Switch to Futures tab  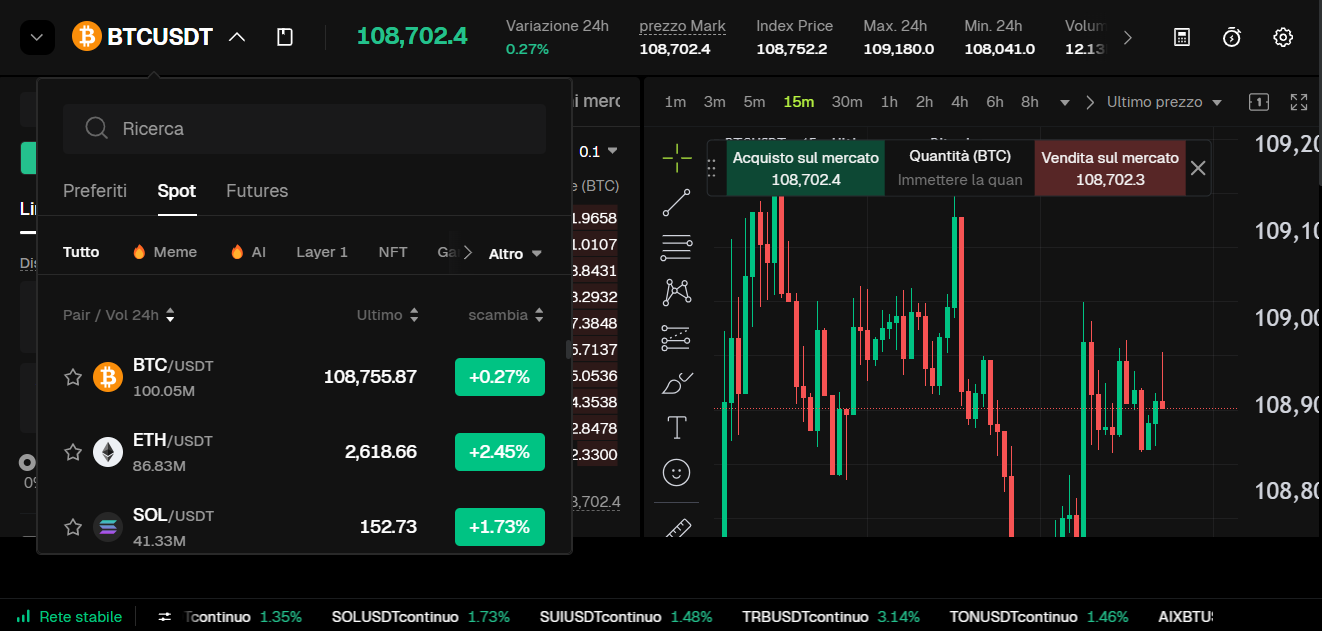(x=257, y=191)
